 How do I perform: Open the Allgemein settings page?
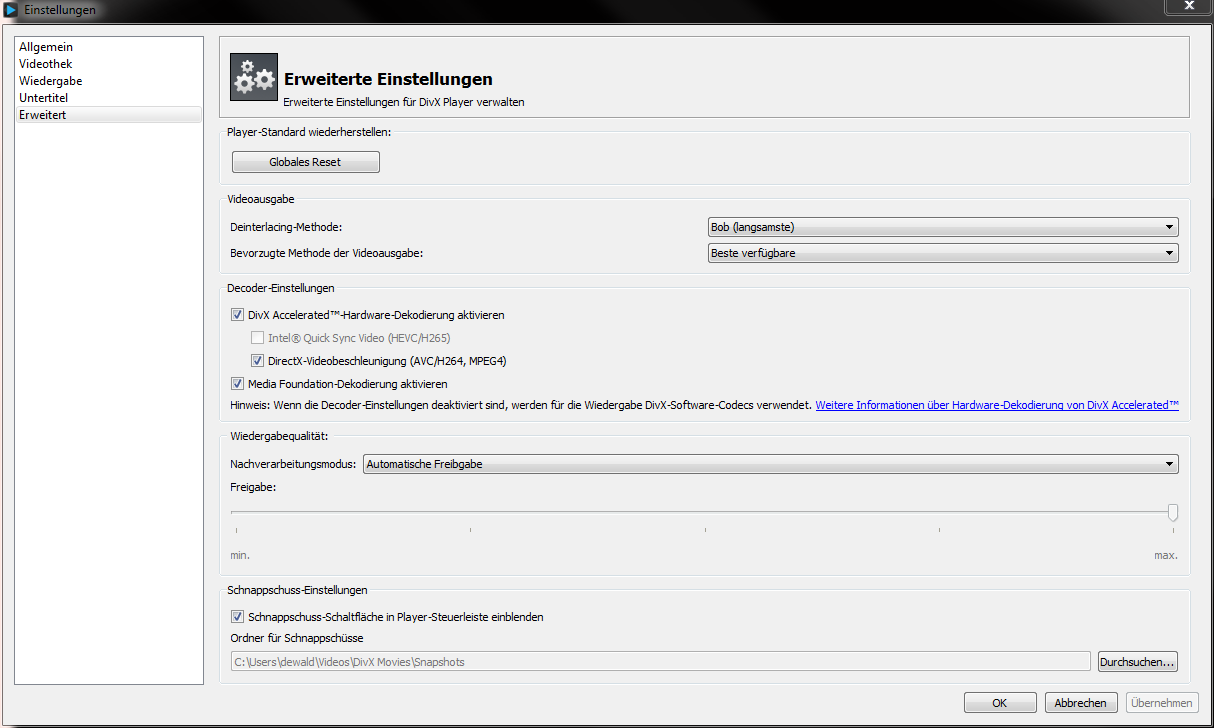(x=108, y=47)
